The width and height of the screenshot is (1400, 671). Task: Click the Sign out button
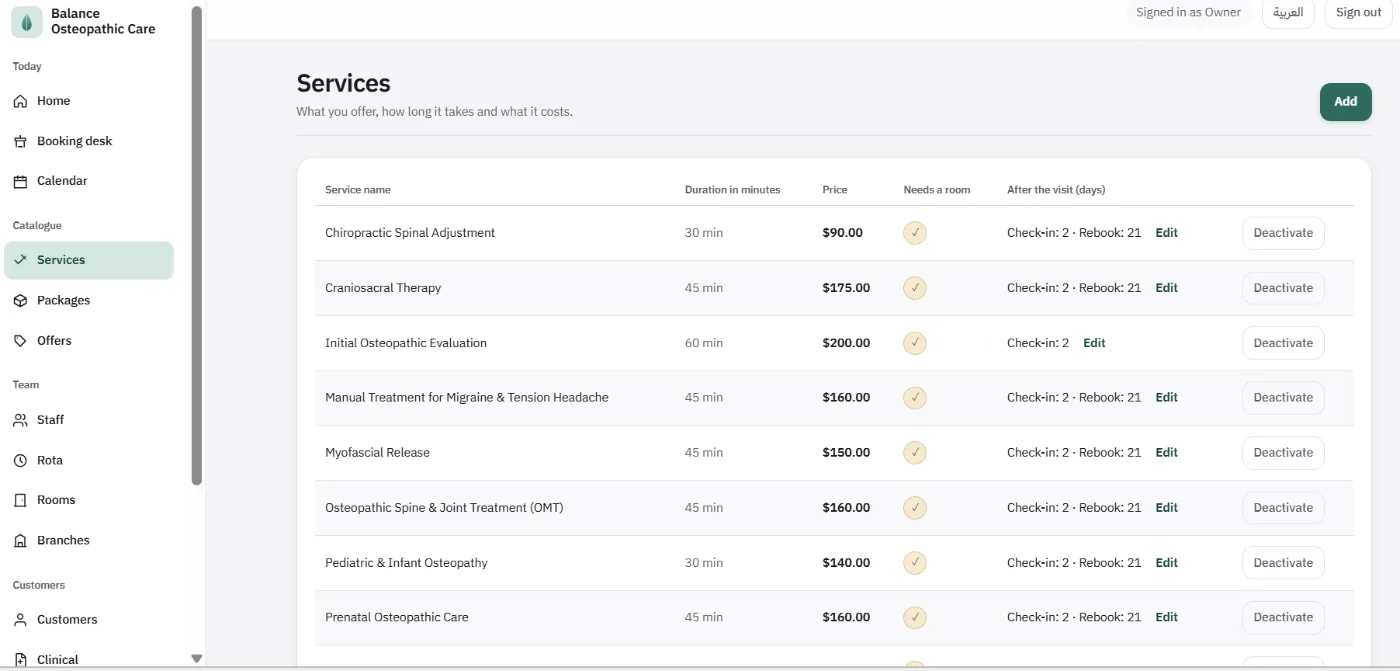coord(1358,13)
